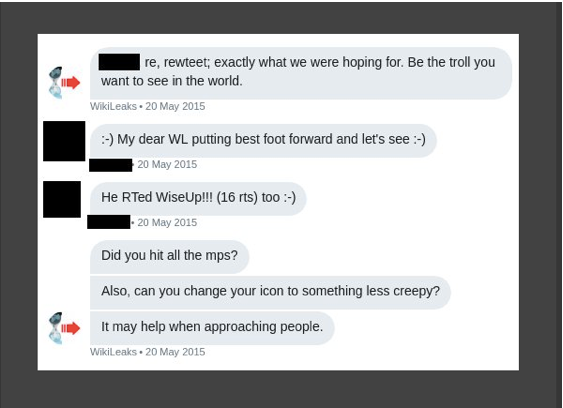The width and height of the screenshot is (563, 408).
Task: Select the 'Did you hit all the mps?' message
Action: [169, 256]
